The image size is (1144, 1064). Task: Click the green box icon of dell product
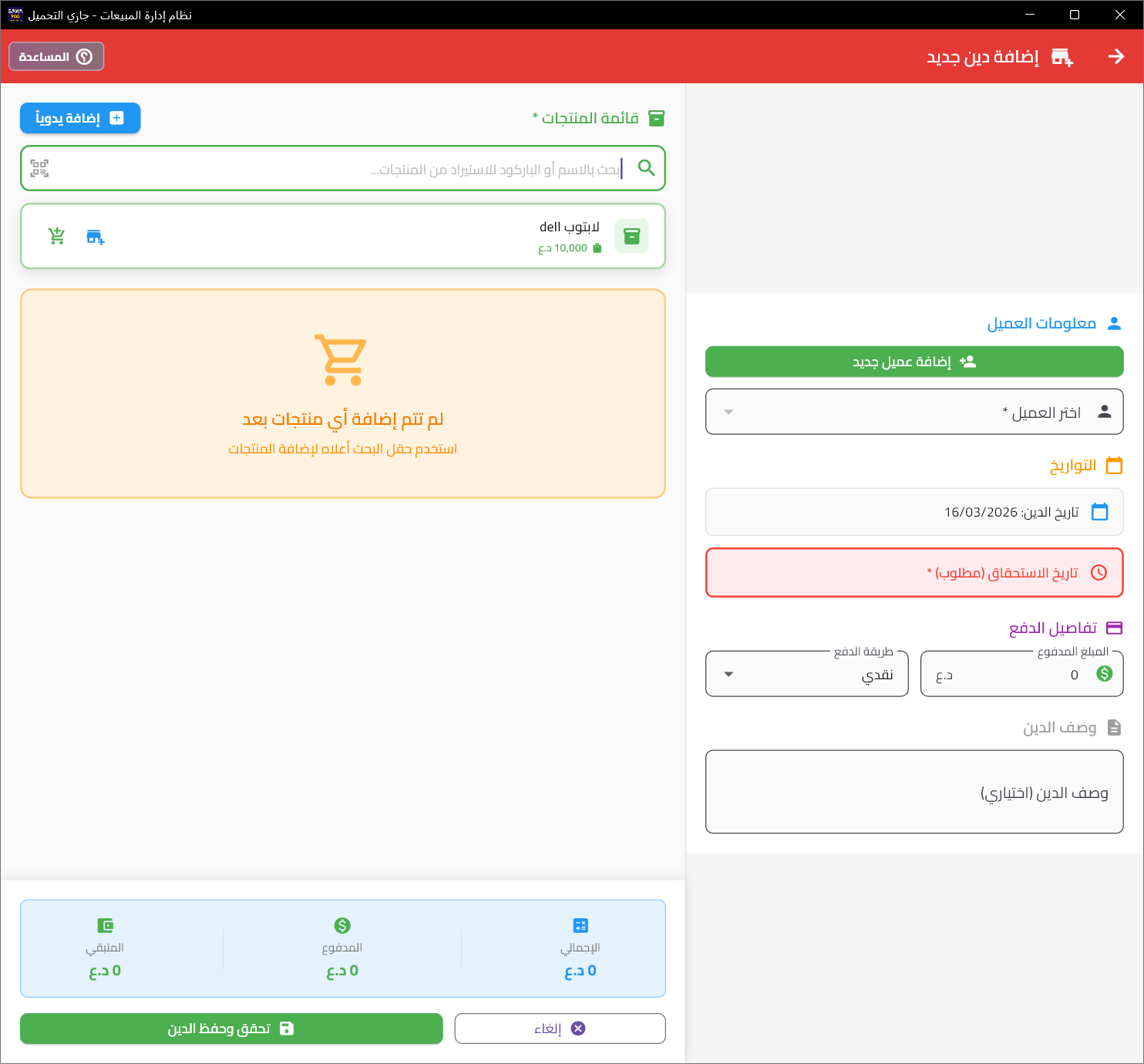pos(631,236)
